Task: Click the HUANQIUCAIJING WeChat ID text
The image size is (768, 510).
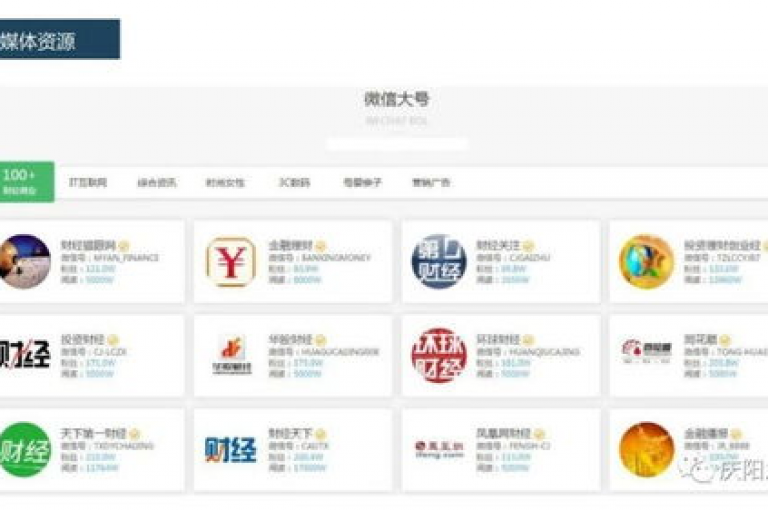Action: pyautogui.click(x=544, y=352)
